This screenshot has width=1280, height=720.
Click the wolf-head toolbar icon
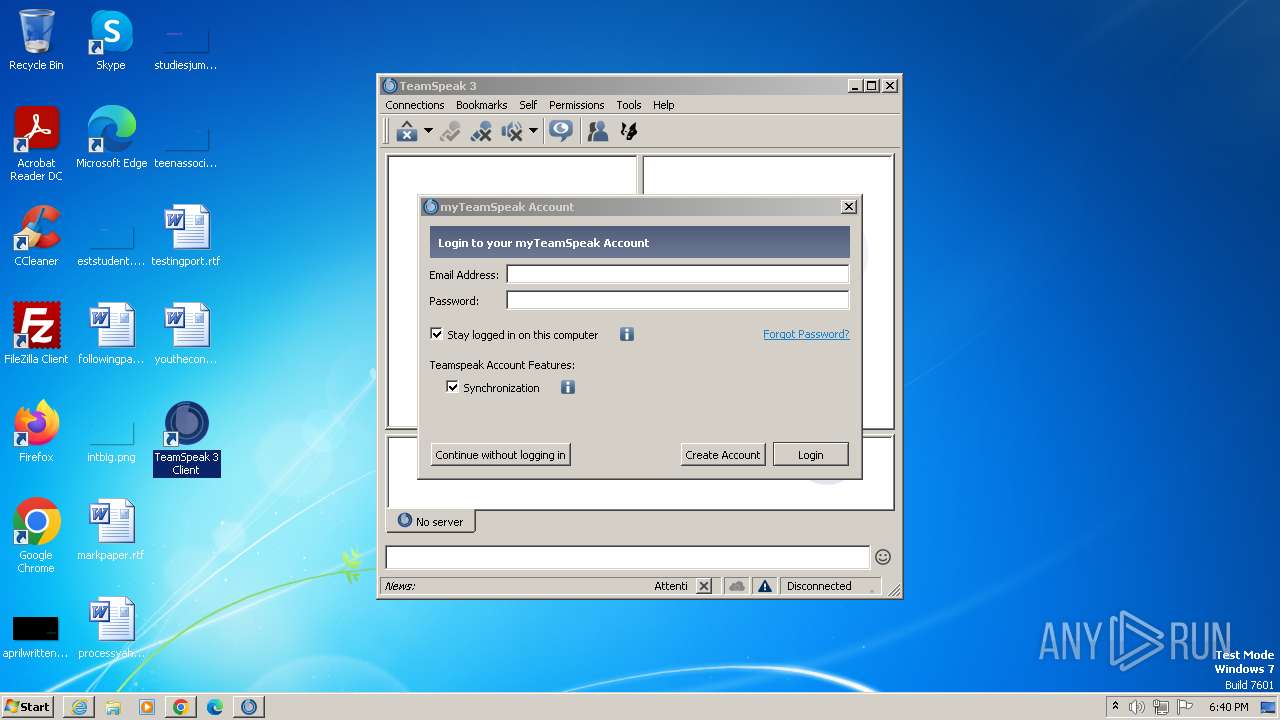click(x=629, y=131)
